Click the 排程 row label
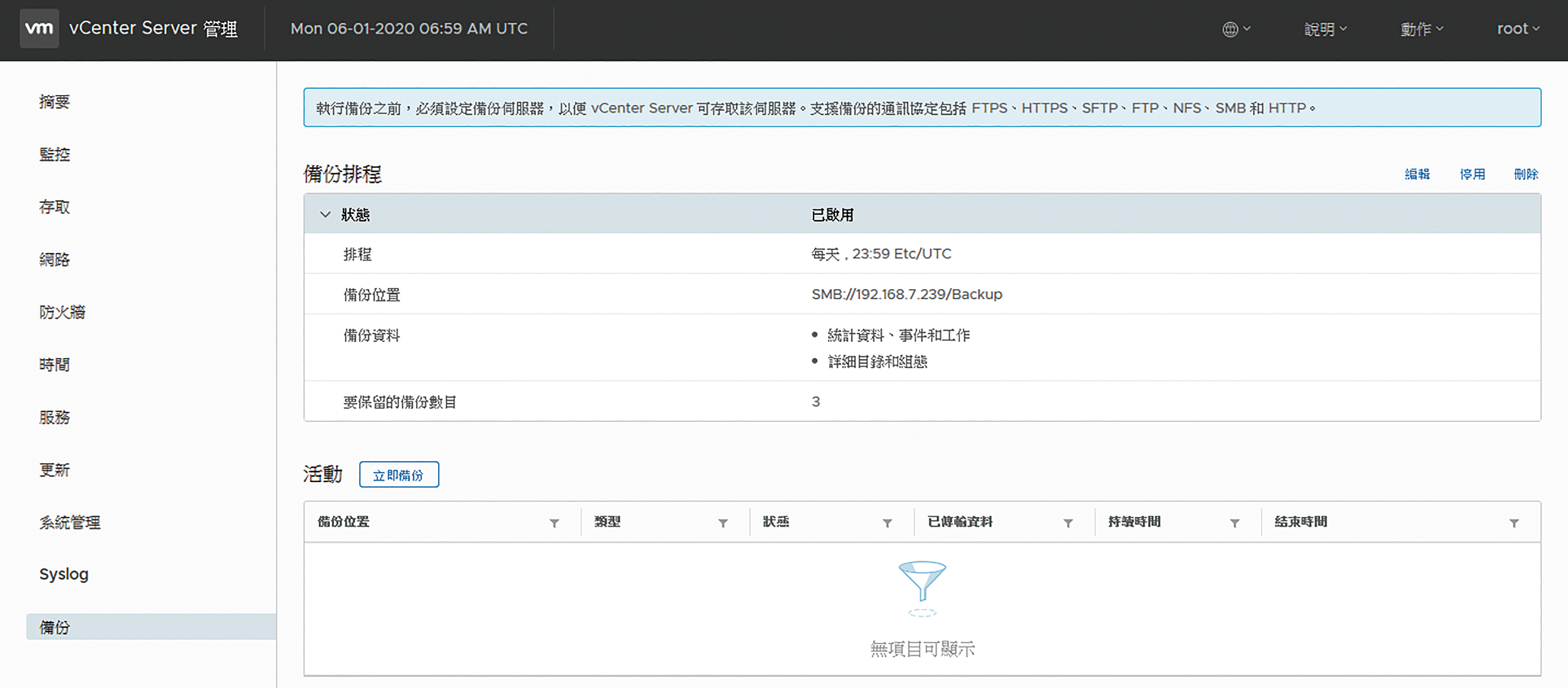This screenshot has width=1568, height=688. (357, 254)
